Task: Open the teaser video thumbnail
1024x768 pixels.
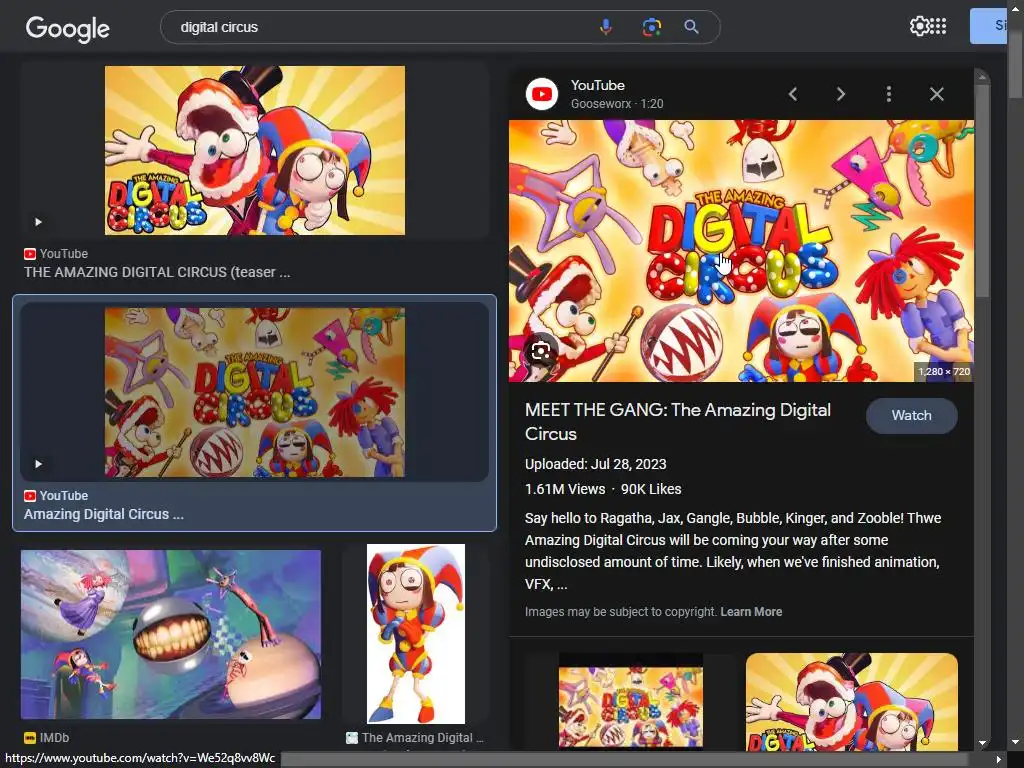Action: pyautogui.click(x=255, y=150)
